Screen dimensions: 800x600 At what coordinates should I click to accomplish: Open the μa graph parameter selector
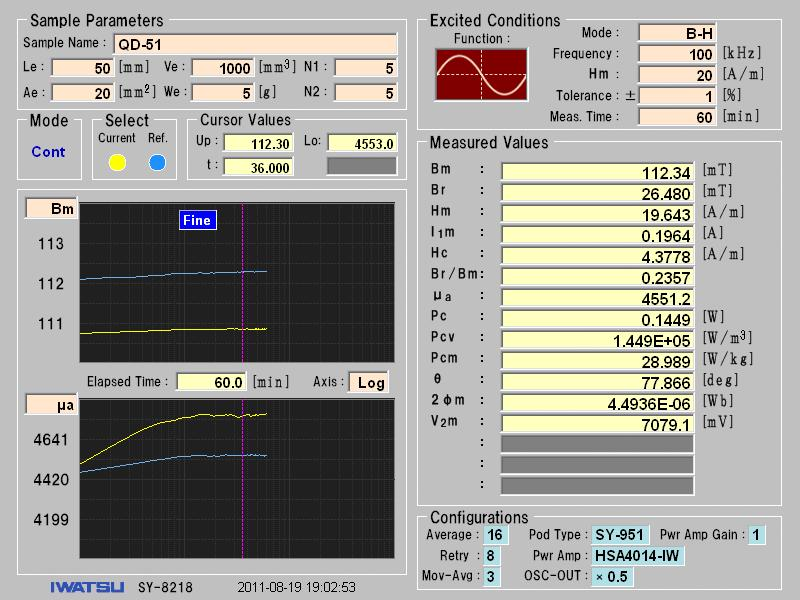click(49, 405)
